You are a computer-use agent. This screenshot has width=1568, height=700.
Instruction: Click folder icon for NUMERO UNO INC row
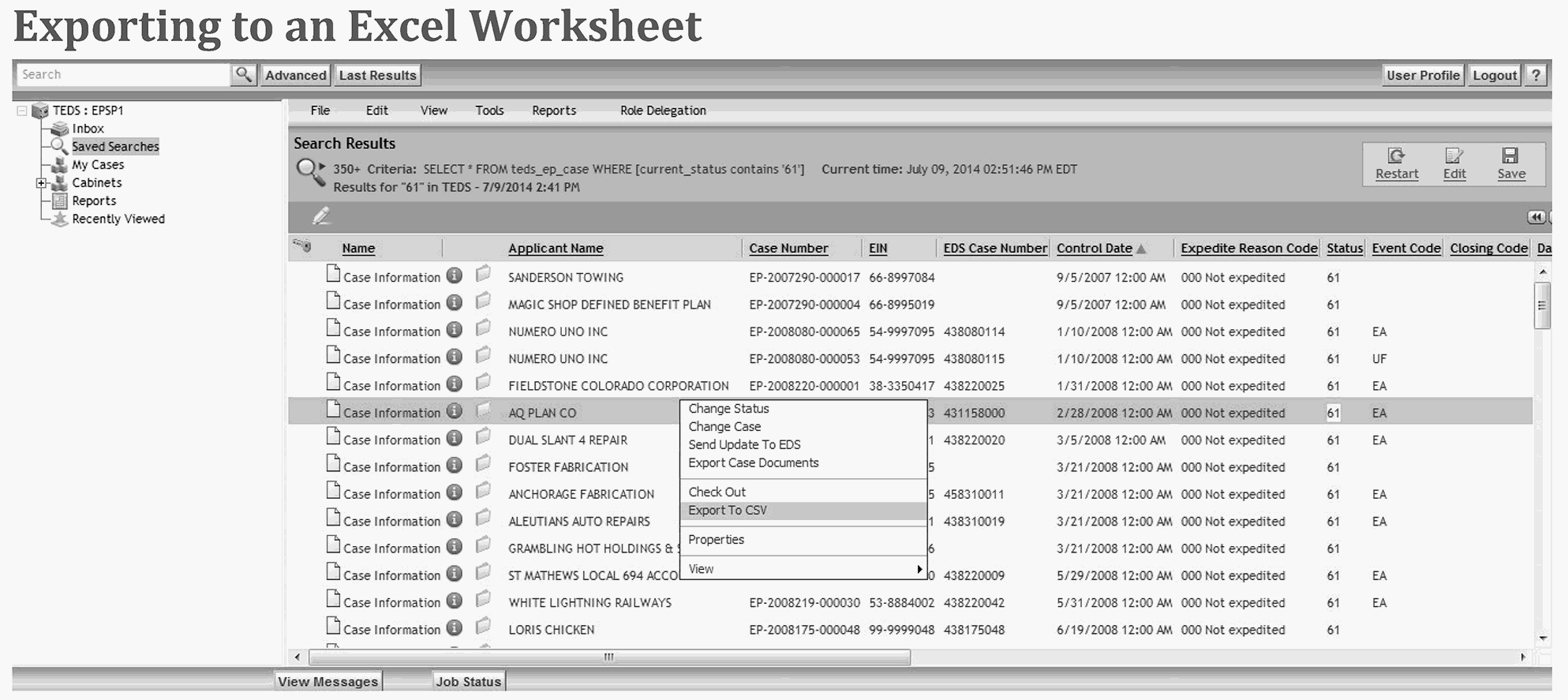coord(483,329)
